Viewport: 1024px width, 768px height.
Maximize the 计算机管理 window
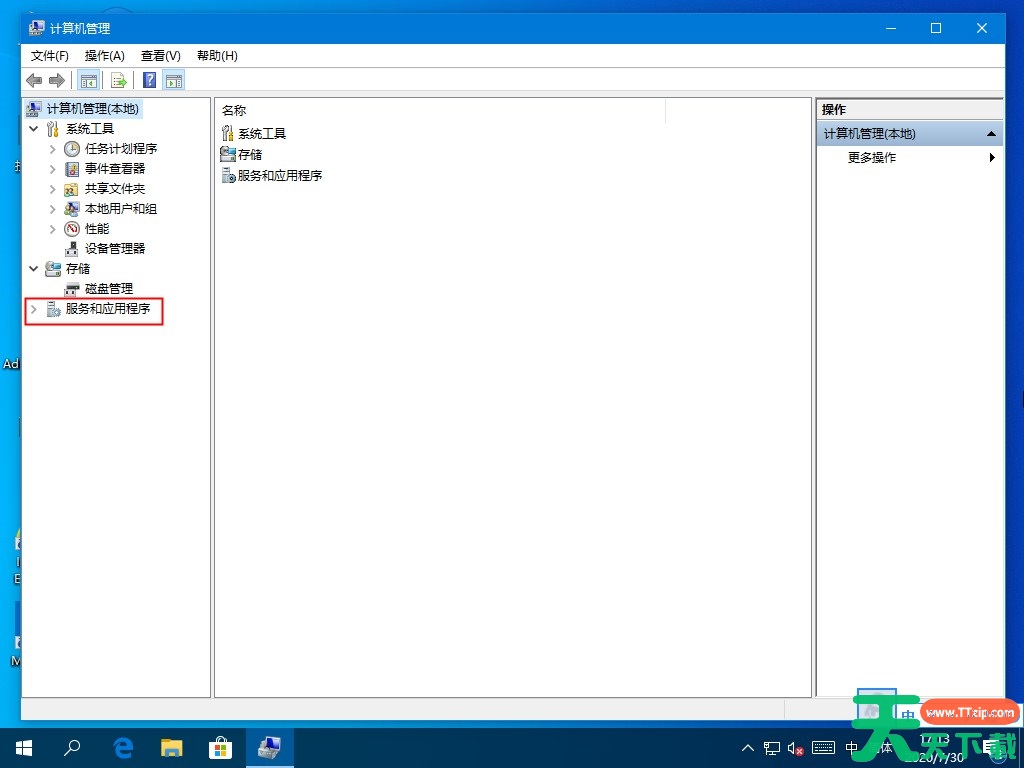pos(936,28)
